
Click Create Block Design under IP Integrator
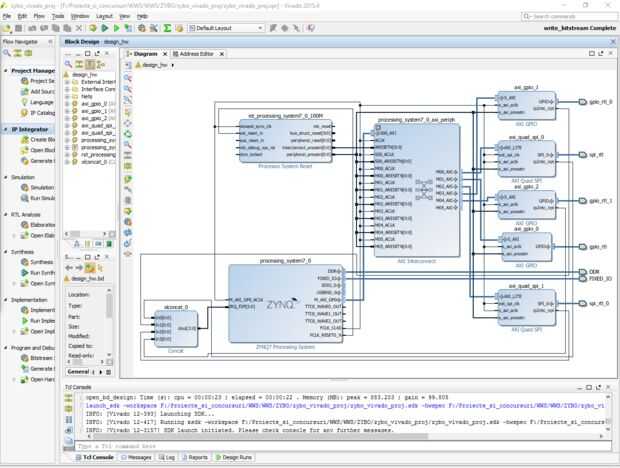pyautogui.click(x=42, y=140)
